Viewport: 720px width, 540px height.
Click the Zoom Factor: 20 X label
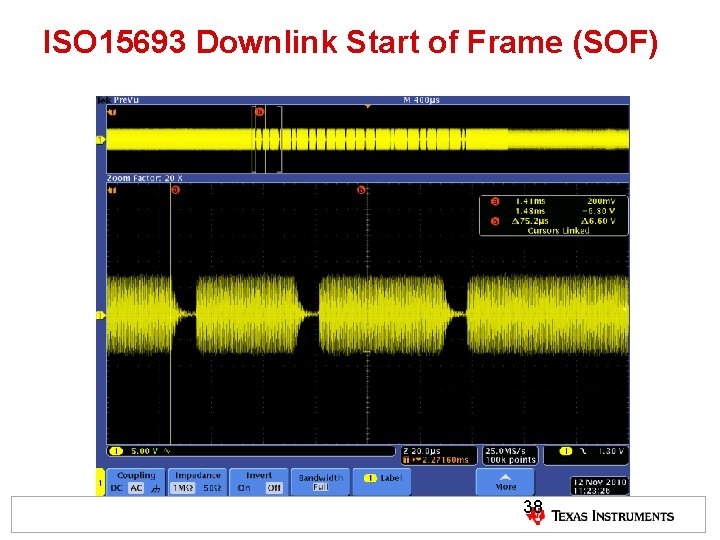(x=145, y=178)
